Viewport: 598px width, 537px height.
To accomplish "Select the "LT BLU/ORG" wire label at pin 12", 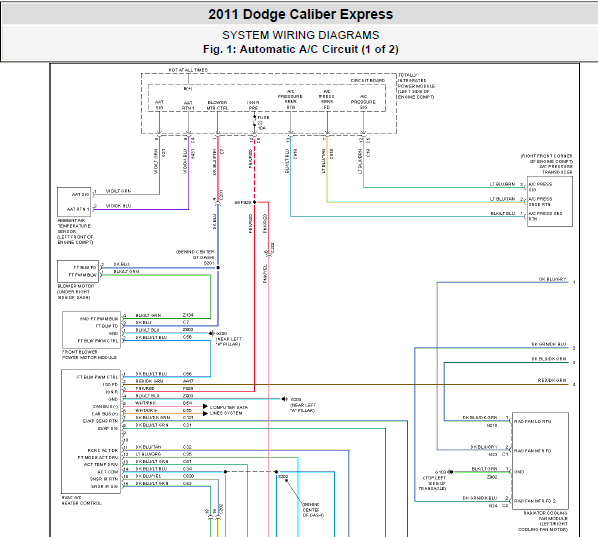I will pyautogui.click(x=148, y=454).
